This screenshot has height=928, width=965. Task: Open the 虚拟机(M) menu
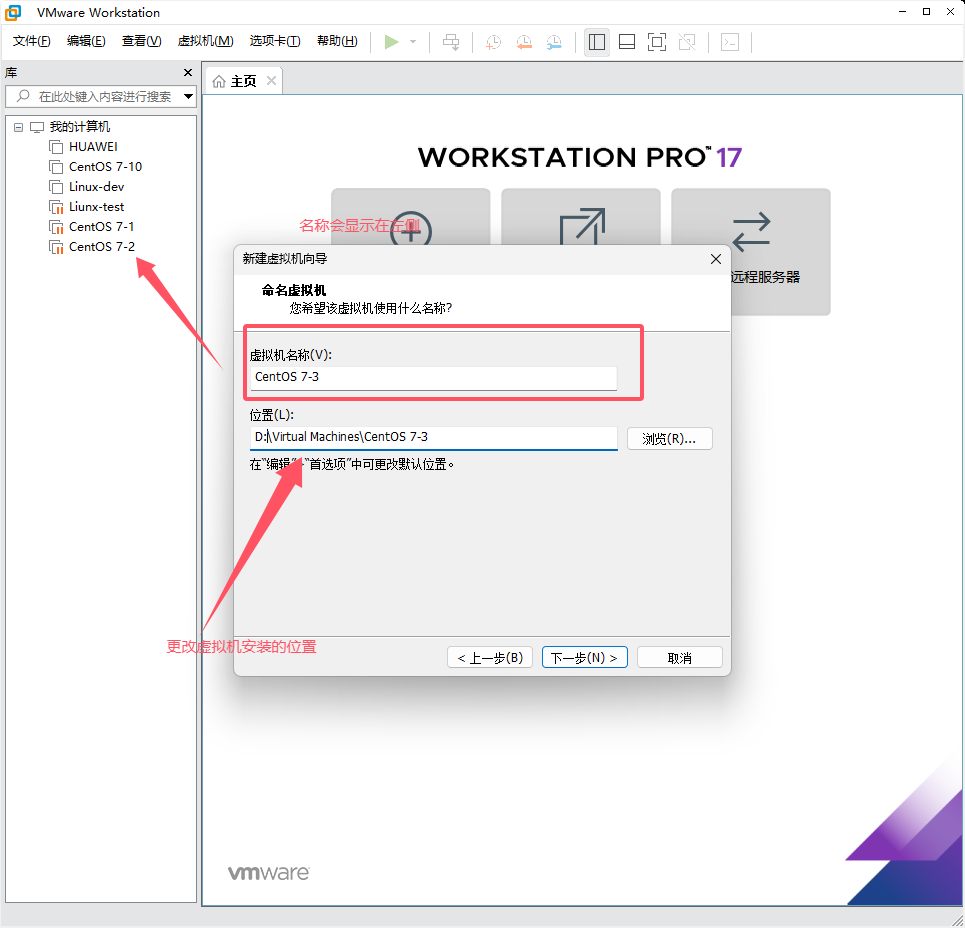click(206, 41)
